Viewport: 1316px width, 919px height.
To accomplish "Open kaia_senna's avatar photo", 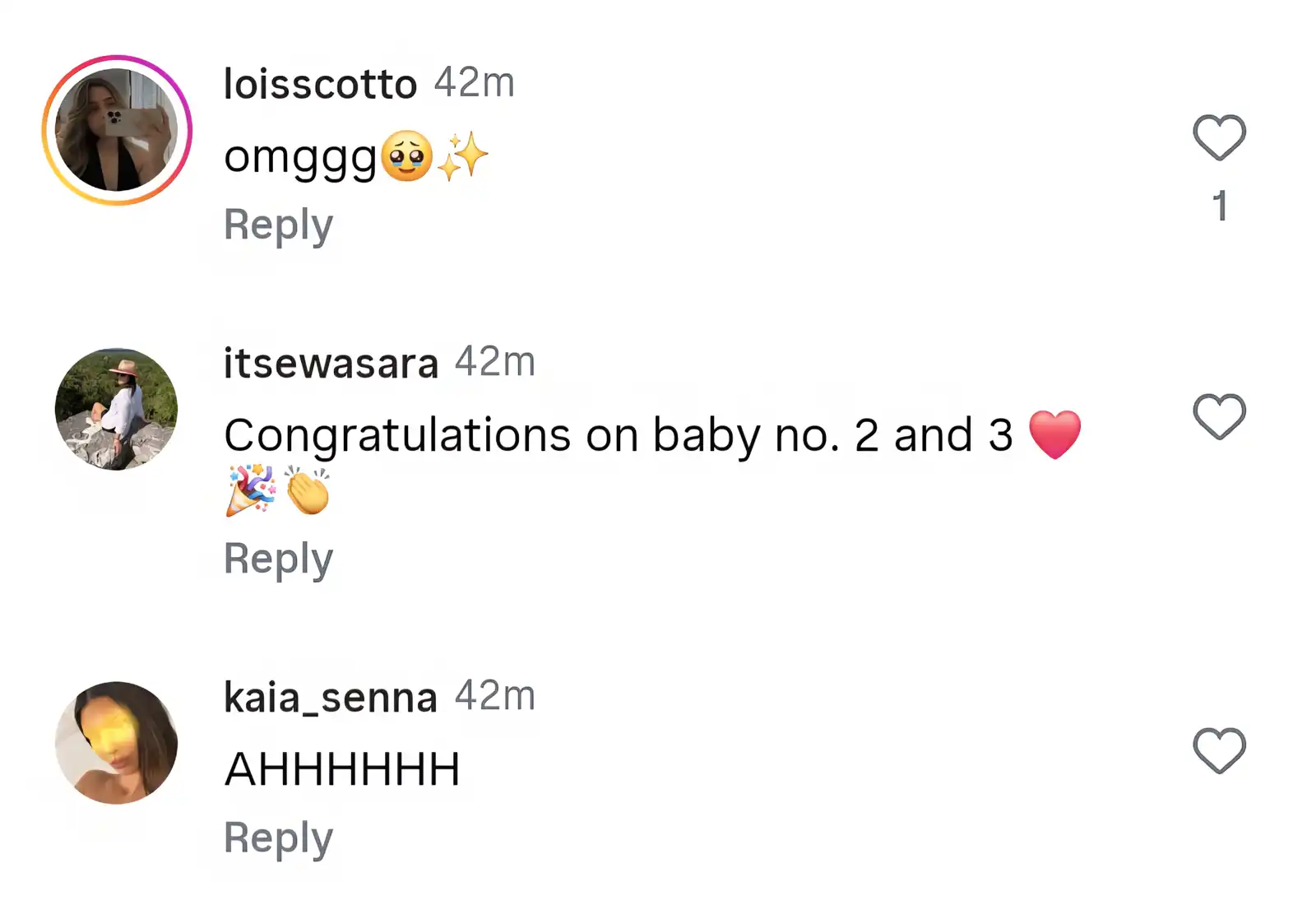I will click(x=117, y=743).
